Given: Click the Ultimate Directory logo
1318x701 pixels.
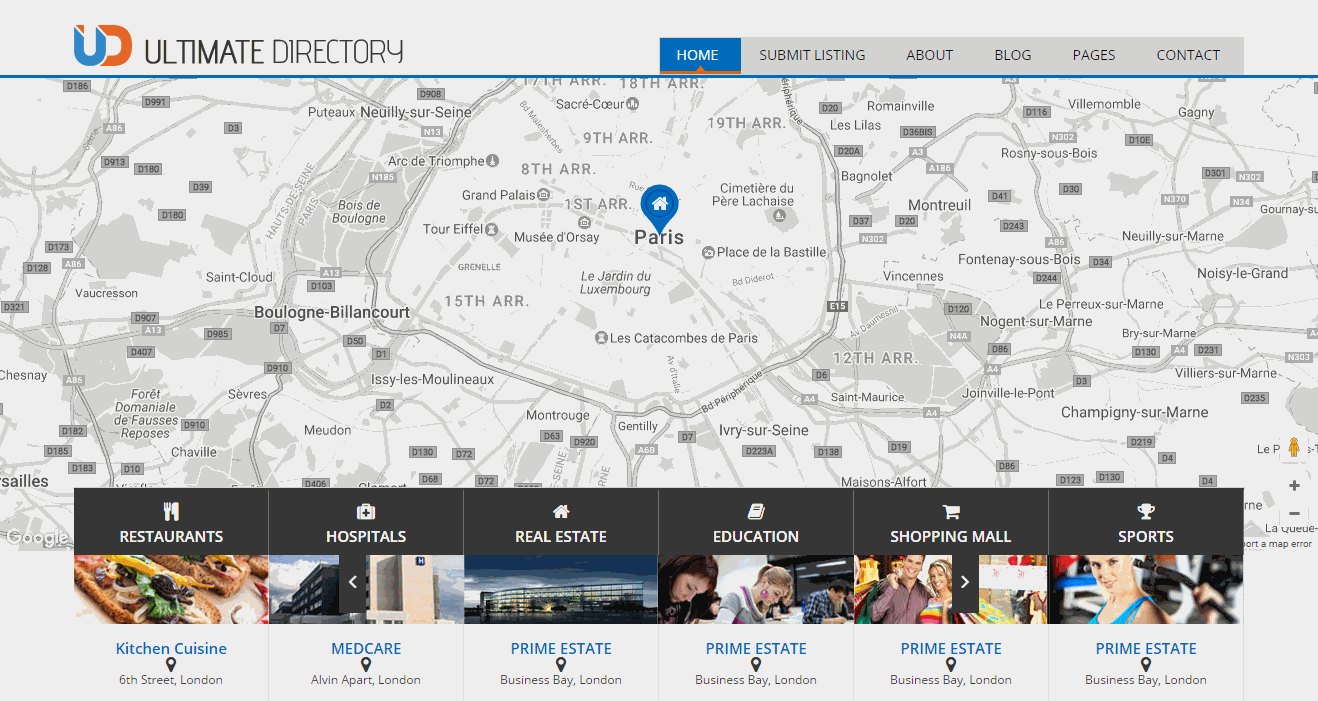Looking at the screenshot, I should [238, 48].
